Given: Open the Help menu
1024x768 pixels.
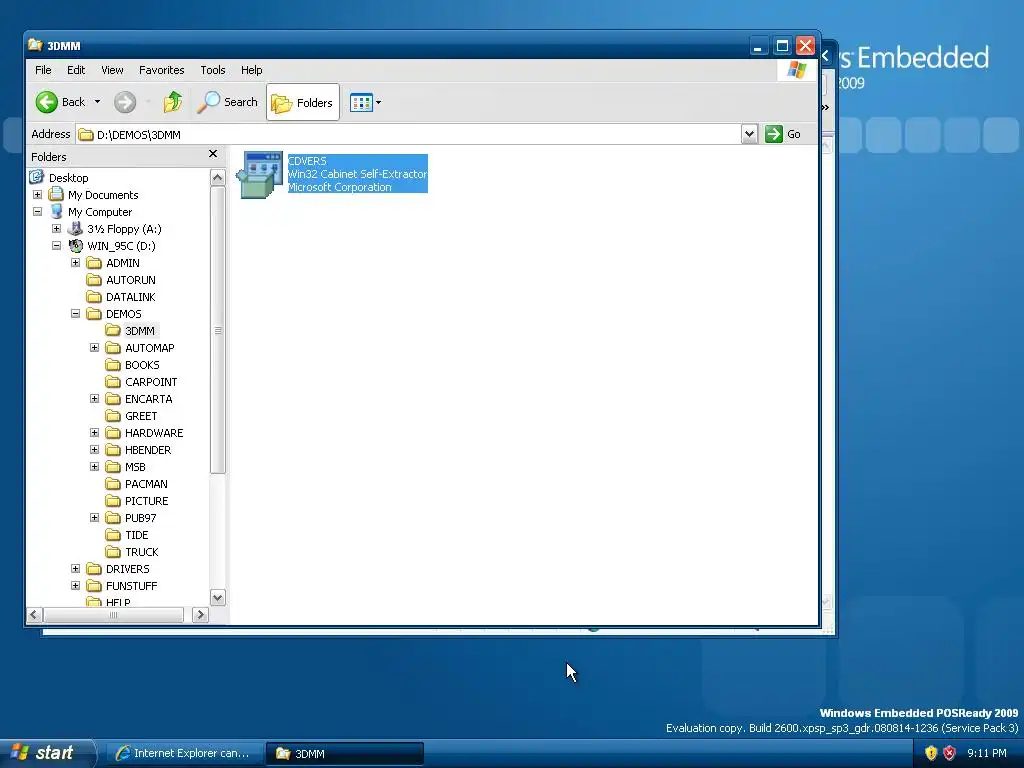Looking at the screenshot, I should tap(251, 70).
